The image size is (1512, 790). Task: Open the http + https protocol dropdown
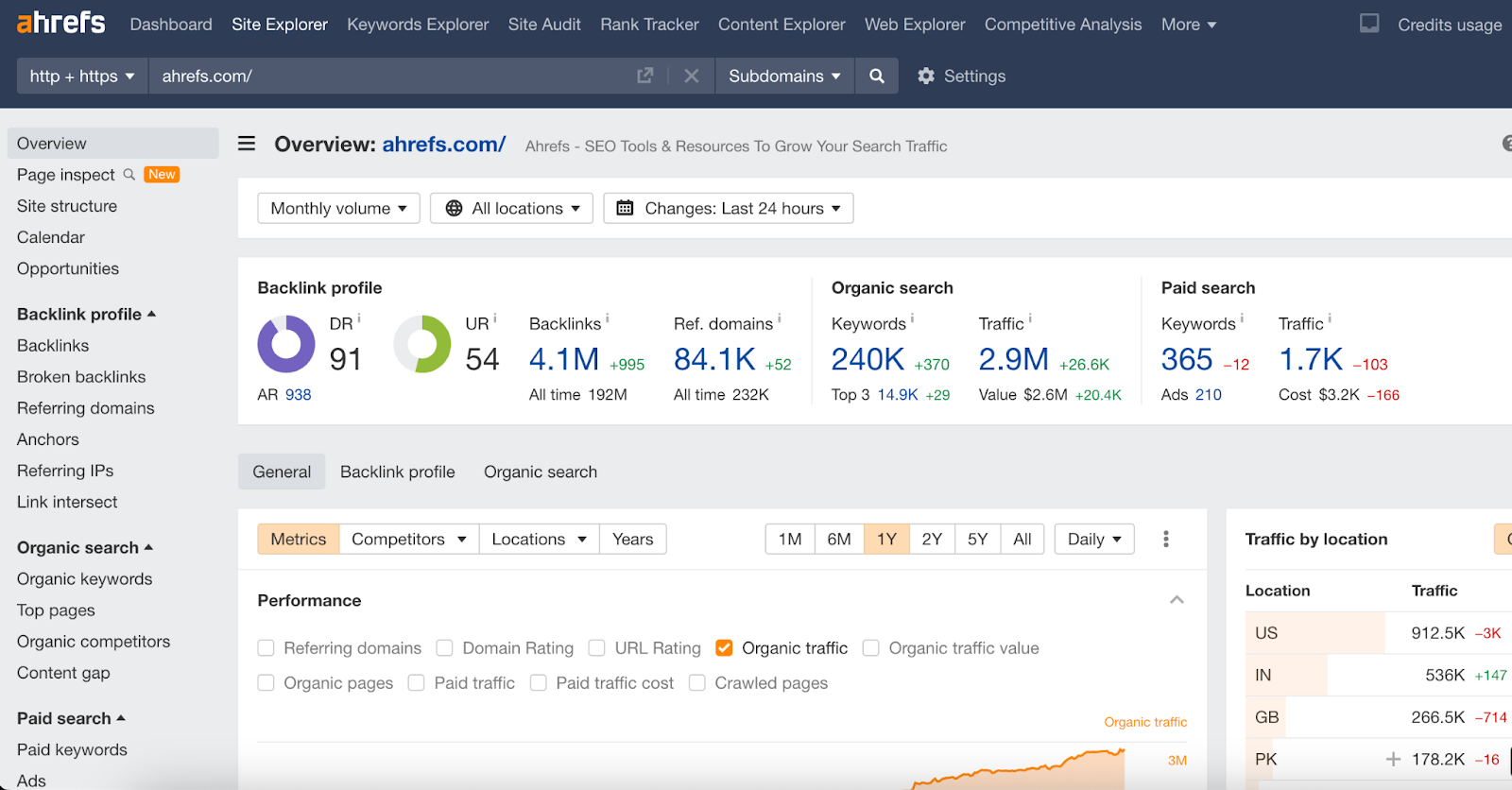[82, 76]
